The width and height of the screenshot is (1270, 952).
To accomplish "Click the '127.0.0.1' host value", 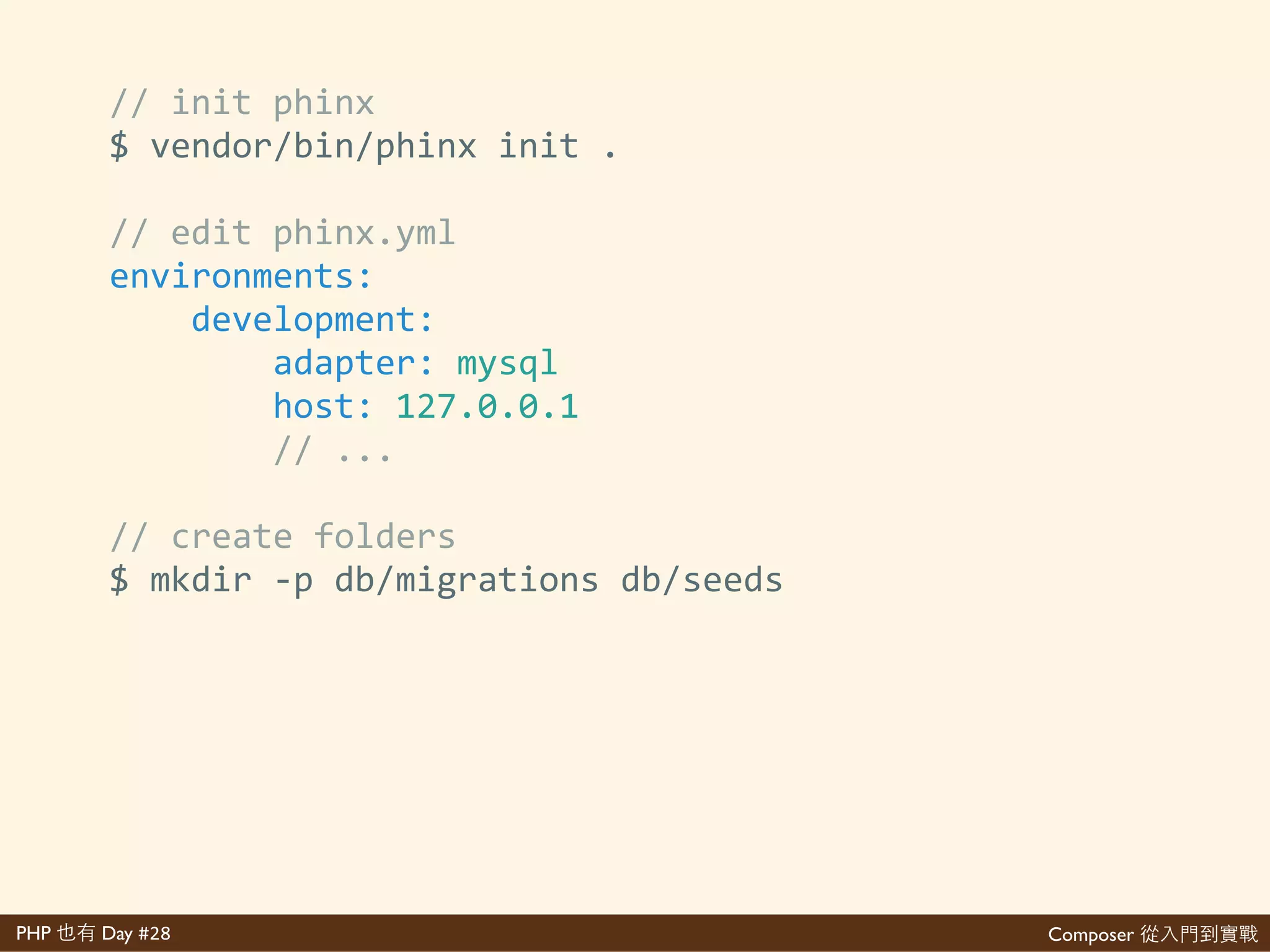I will tap(487, 407).
